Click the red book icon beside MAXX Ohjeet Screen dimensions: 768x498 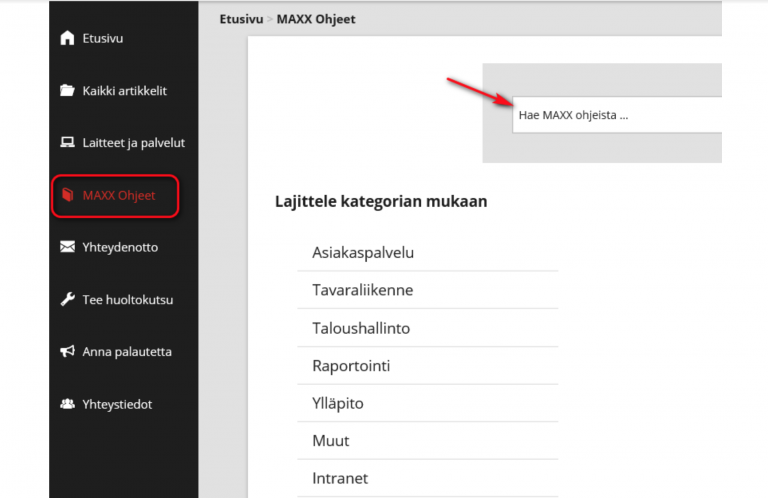68,195
